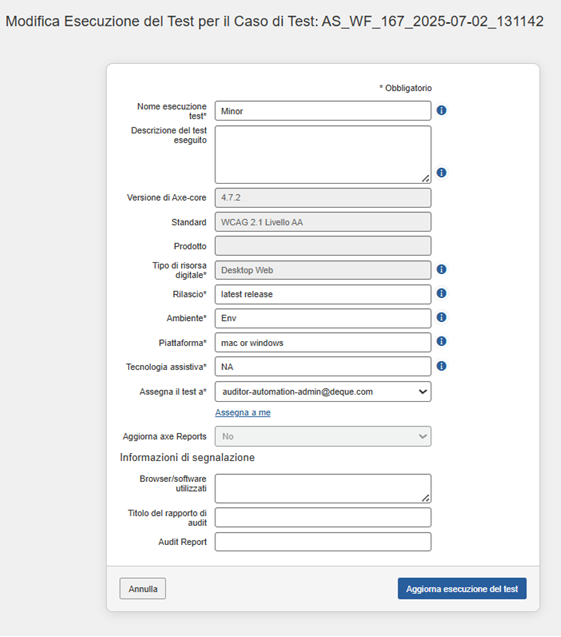561x637 pixels.
Task: Click the Ambiente info icon
Action: [x=442, y=317]
